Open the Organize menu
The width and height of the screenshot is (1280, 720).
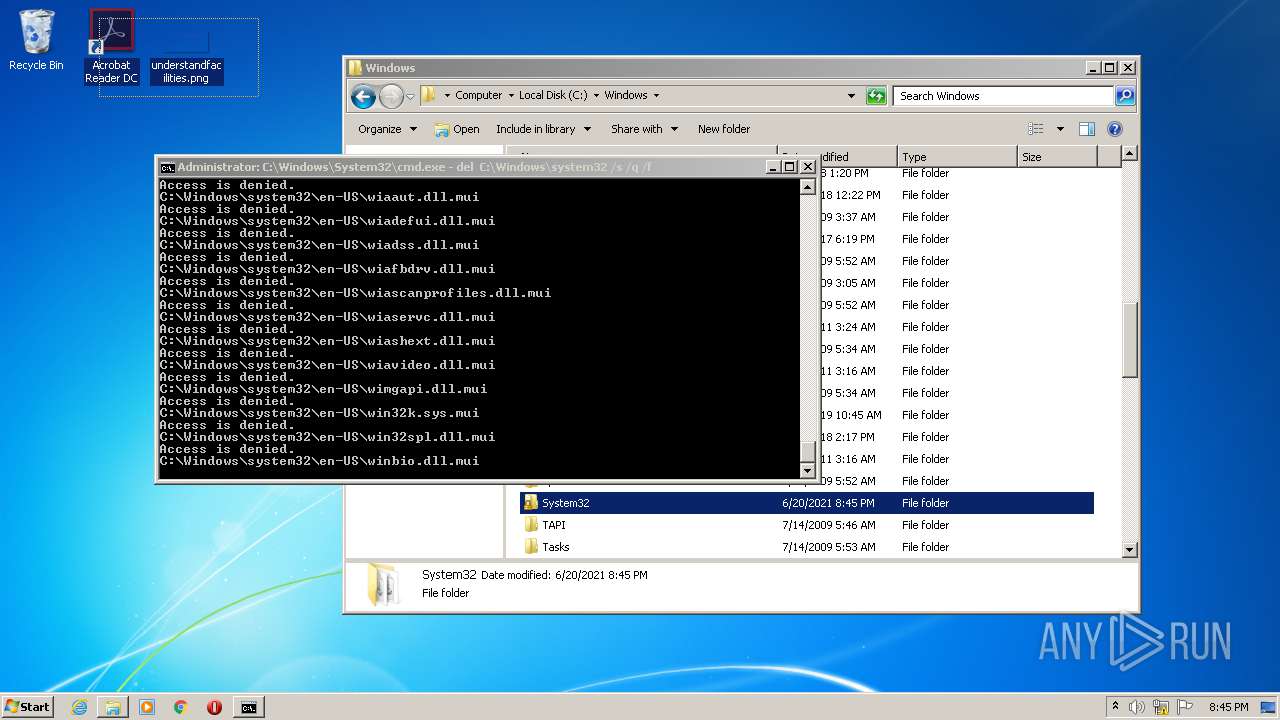click(x=387, y=129)
